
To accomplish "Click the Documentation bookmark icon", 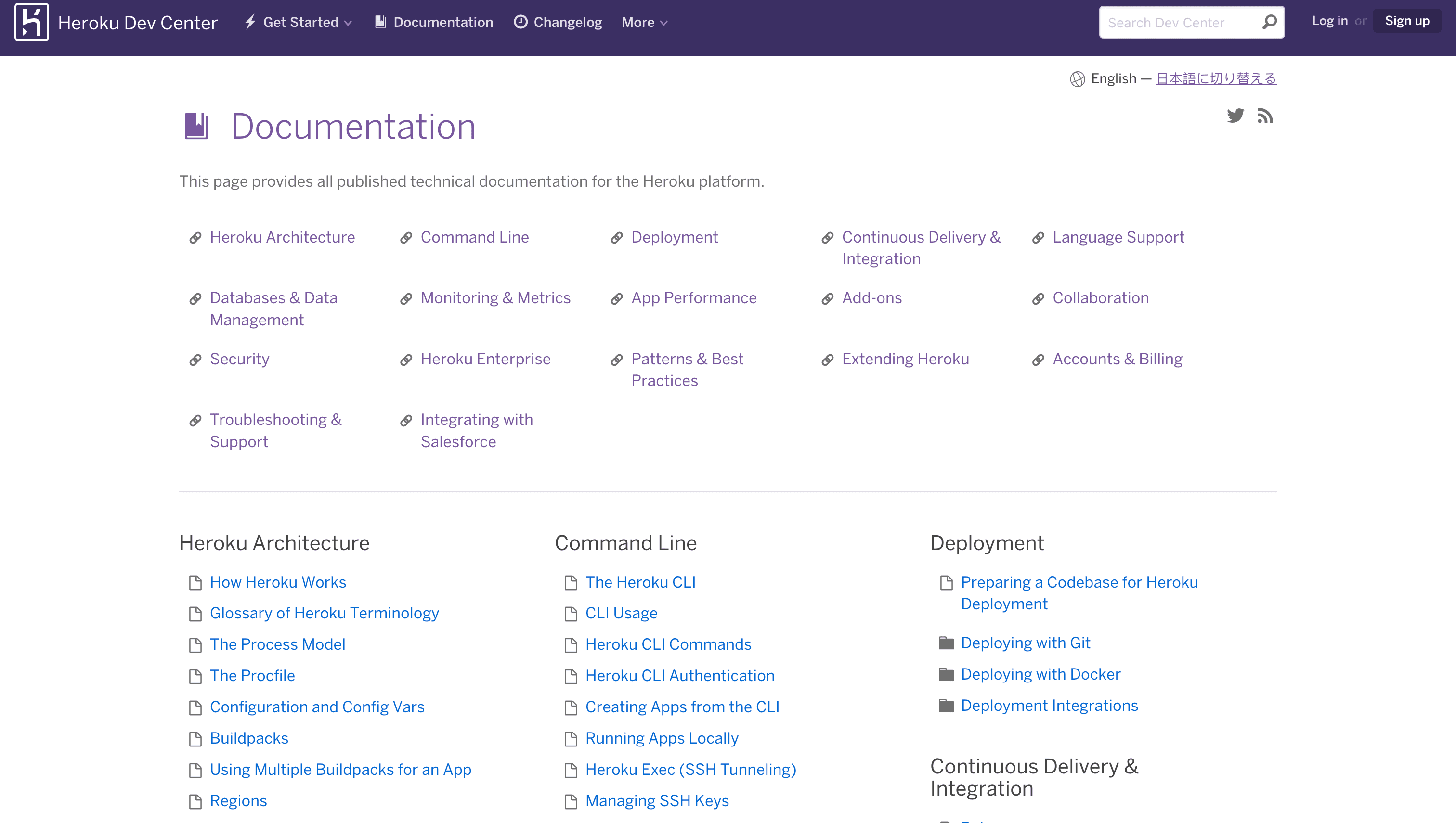I will click(x=197, y=126).
